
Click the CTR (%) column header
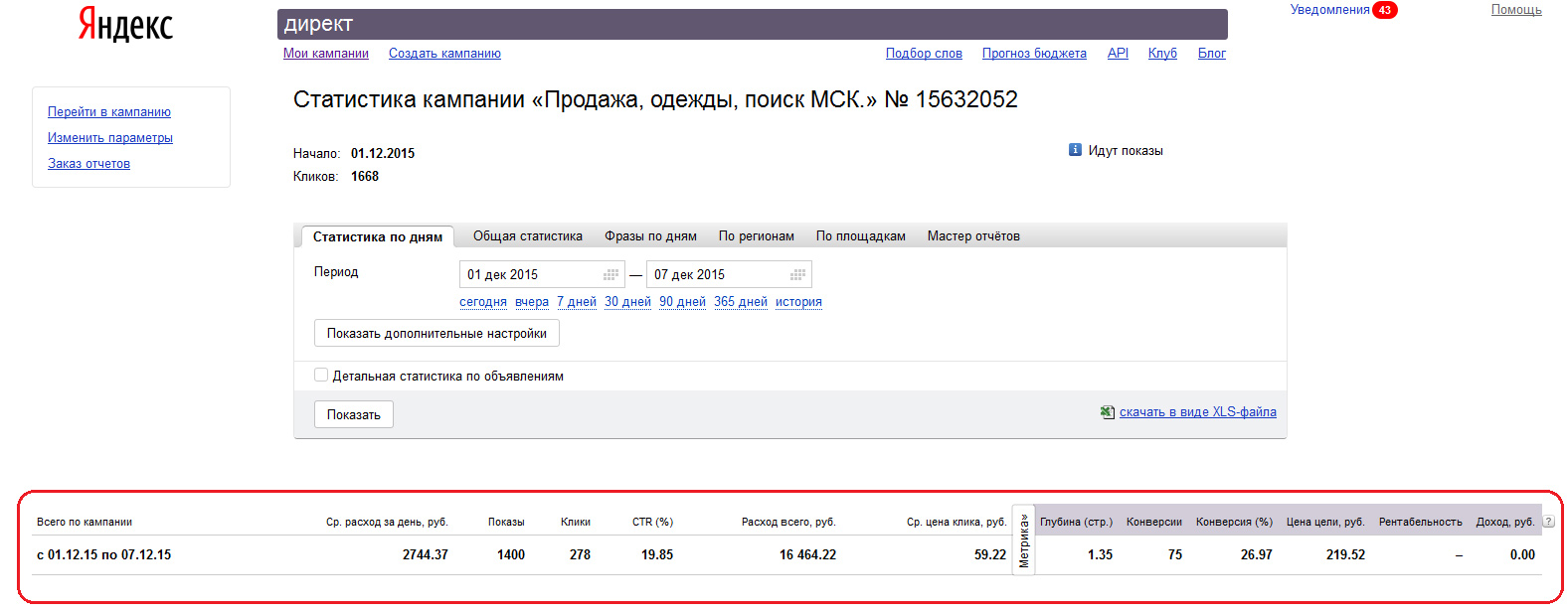(x=652, y=522)
